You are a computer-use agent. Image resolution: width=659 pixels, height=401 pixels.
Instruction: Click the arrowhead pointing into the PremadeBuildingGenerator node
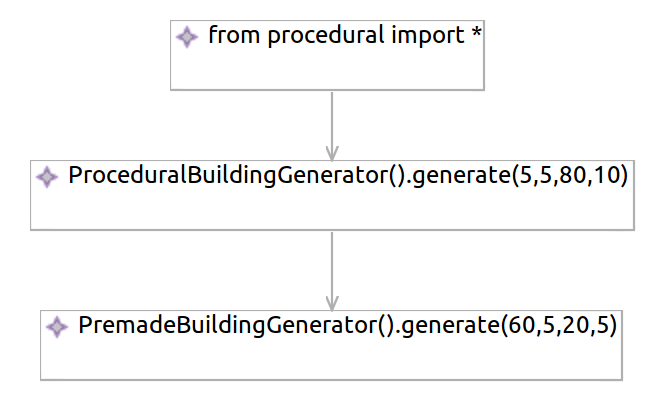pos(331,299)
